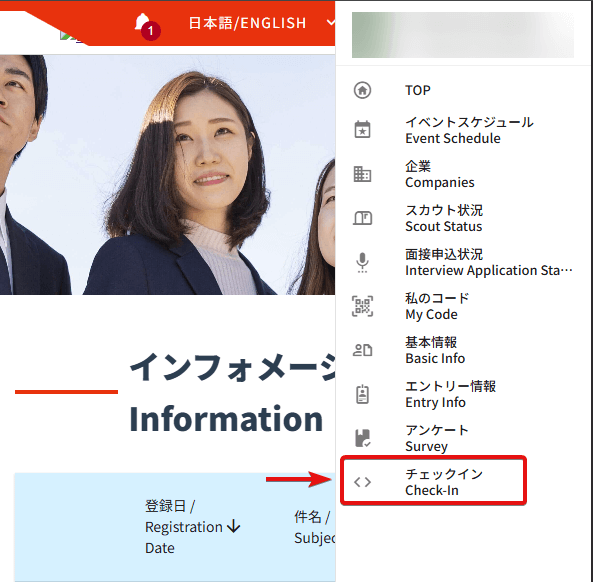This screenshot has width=593, height=582.
Task: Open Entry Info menu item
Action: click(x=450, y=394)
